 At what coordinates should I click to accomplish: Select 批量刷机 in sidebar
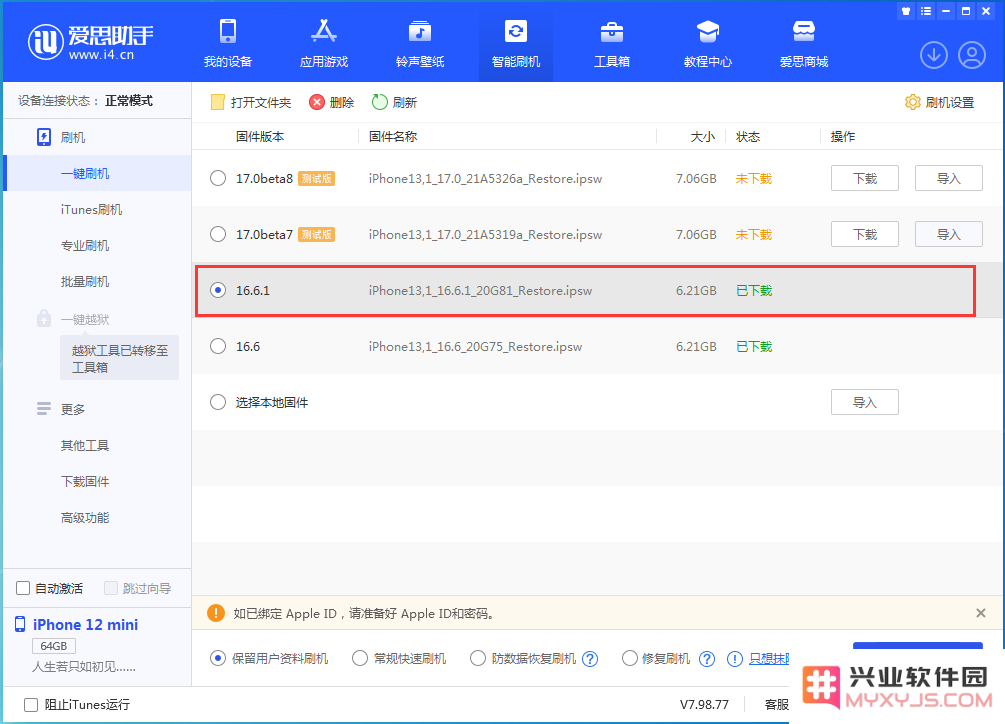click(85, 281)
